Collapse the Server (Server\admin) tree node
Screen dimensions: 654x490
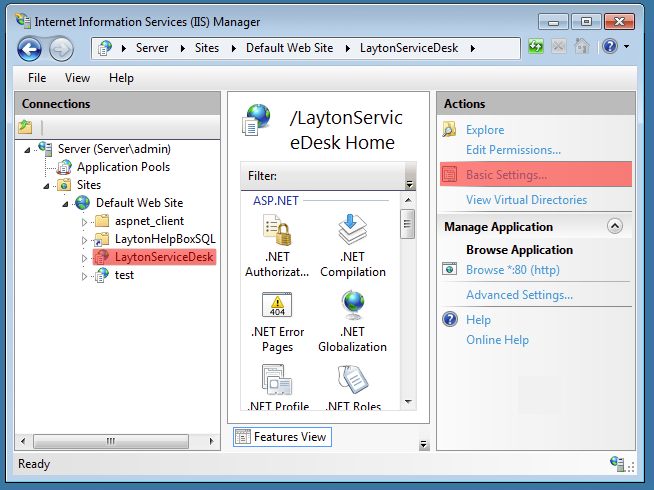click(x=27, y=150)
